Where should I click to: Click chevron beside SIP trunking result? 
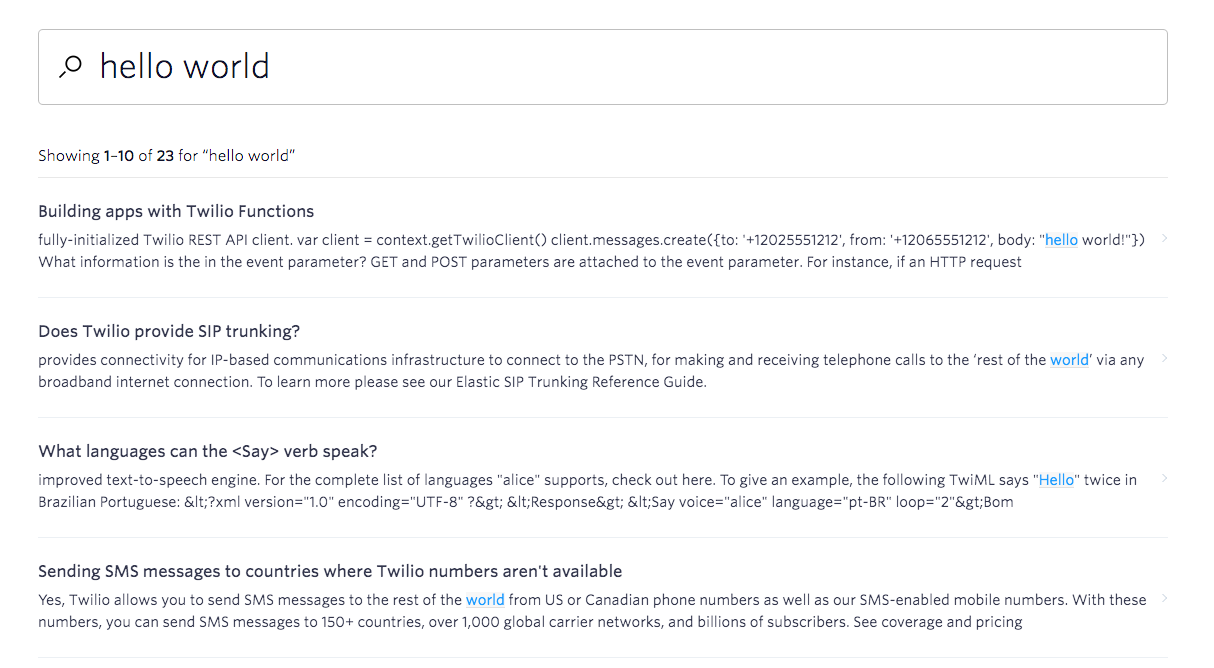click(1164, 358)
